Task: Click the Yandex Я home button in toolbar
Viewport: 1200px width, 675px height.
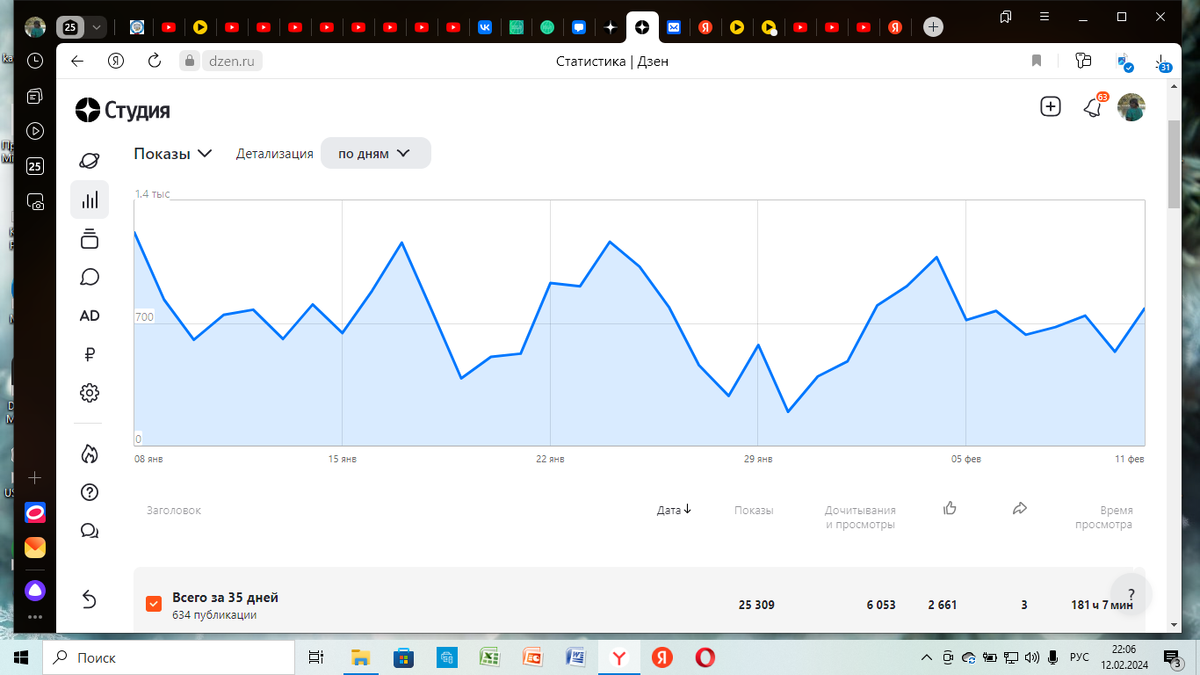Action: [x=116, y=61]
